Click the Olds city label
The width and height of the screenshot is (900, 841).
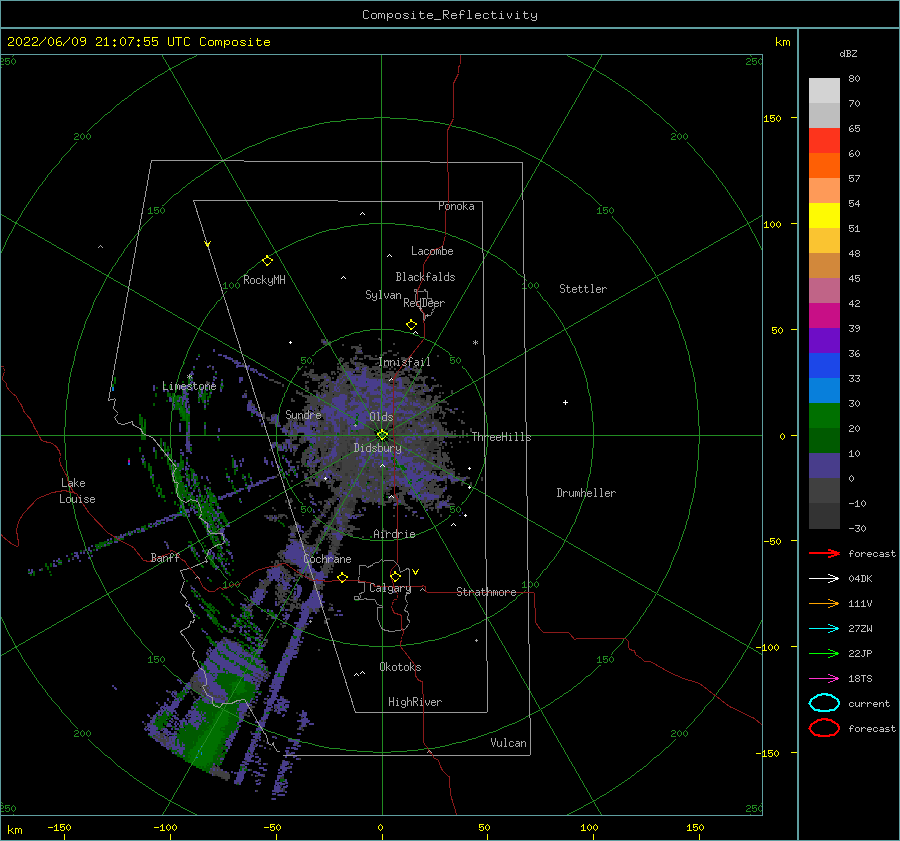click(381, 417)
